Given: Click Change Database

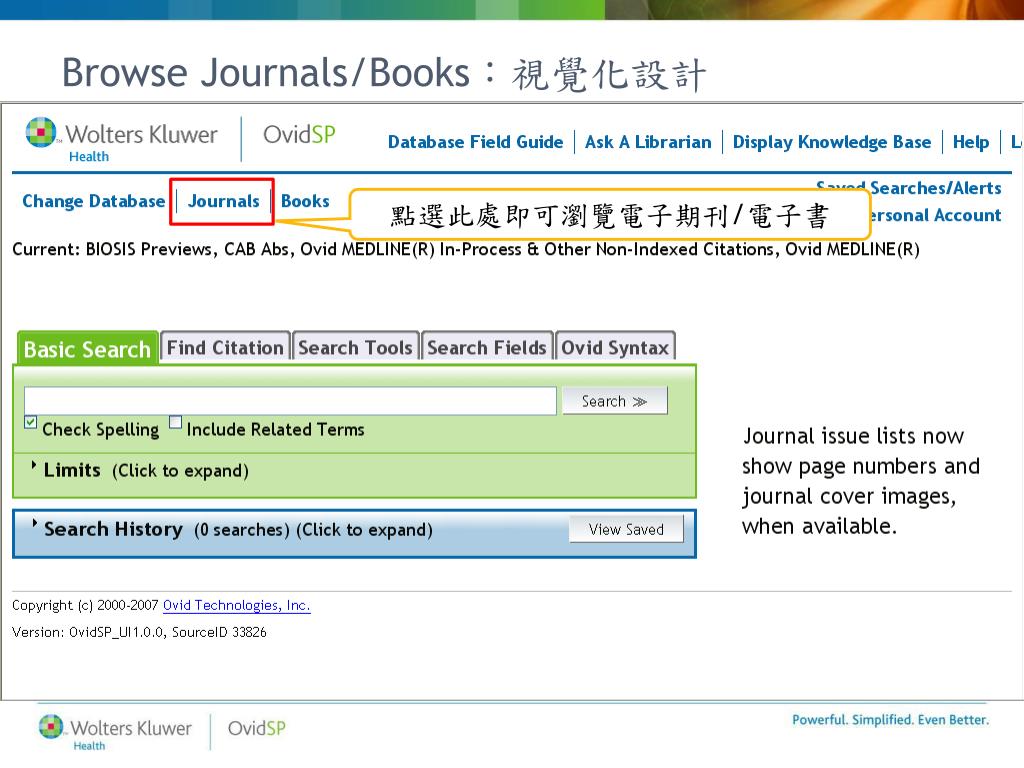Looking at the screenshot, I should [x=93, y=201].
